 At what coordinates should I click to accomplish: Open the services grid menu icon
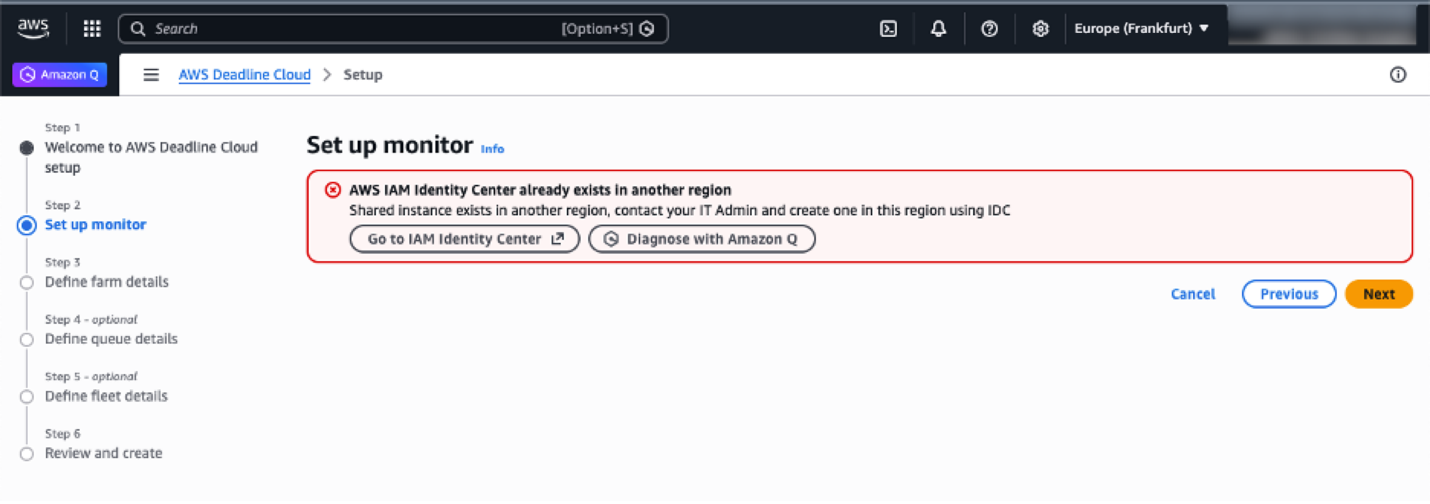92,29
